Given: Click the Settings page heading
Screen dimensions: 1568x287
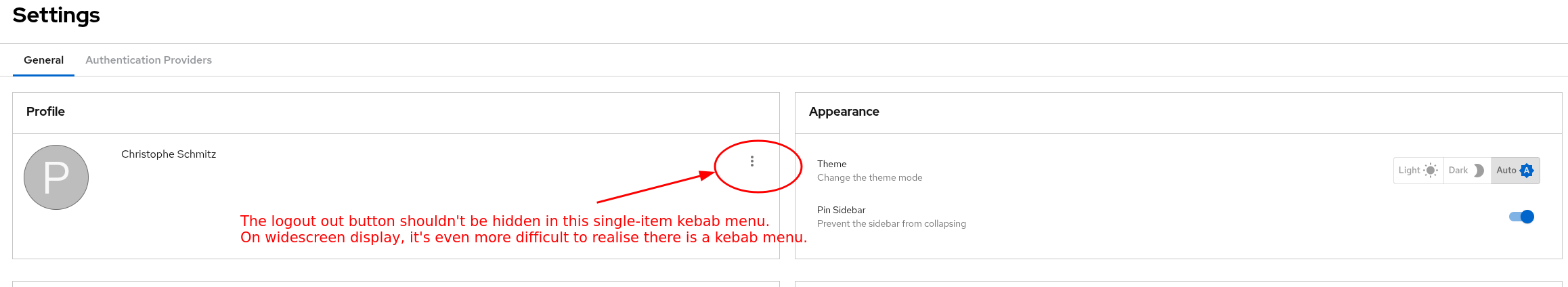Looking at the screenshot, I should point(56,15).
